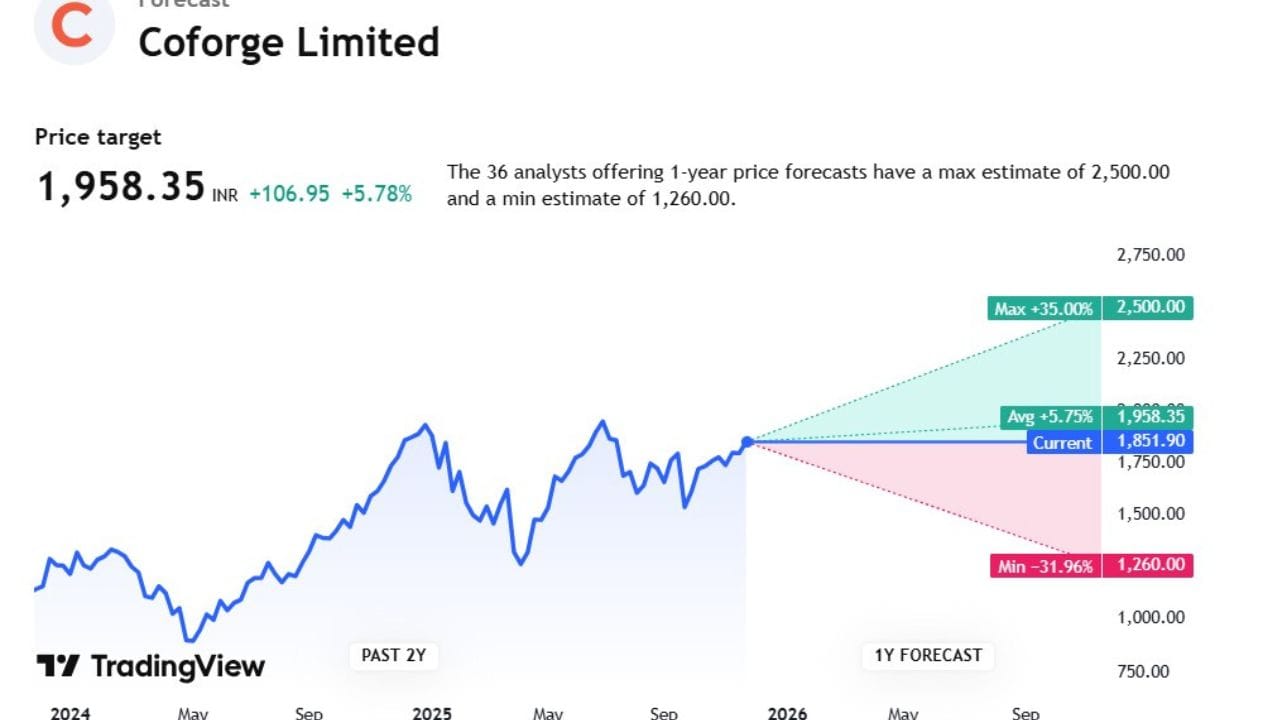This screenshot has width=1280, height=720.
Task: Click the 1,851.90 current price value
Action: point(1149,442)
